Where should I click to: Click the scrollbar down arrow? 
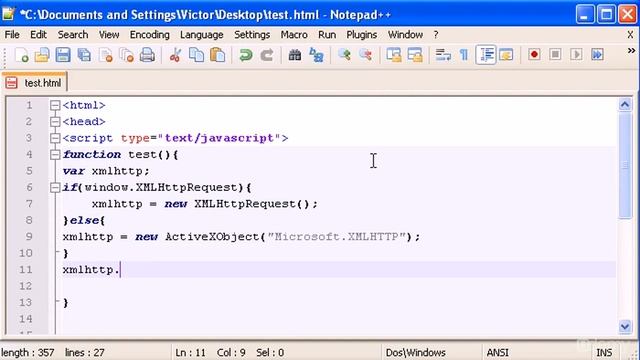(x=625, y=326)
